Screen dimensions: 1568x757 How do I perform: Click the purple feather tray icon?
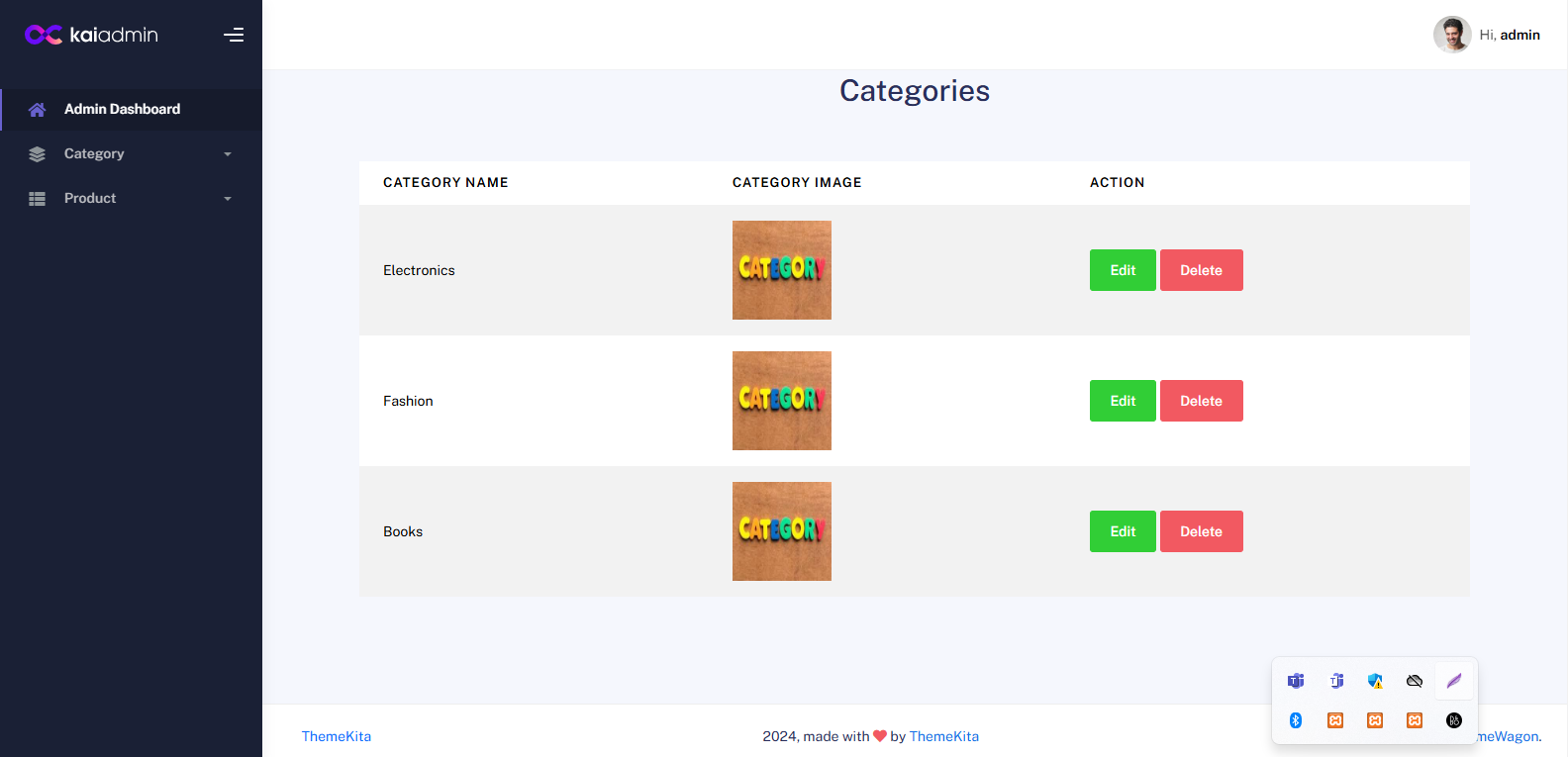point(1454,681)
